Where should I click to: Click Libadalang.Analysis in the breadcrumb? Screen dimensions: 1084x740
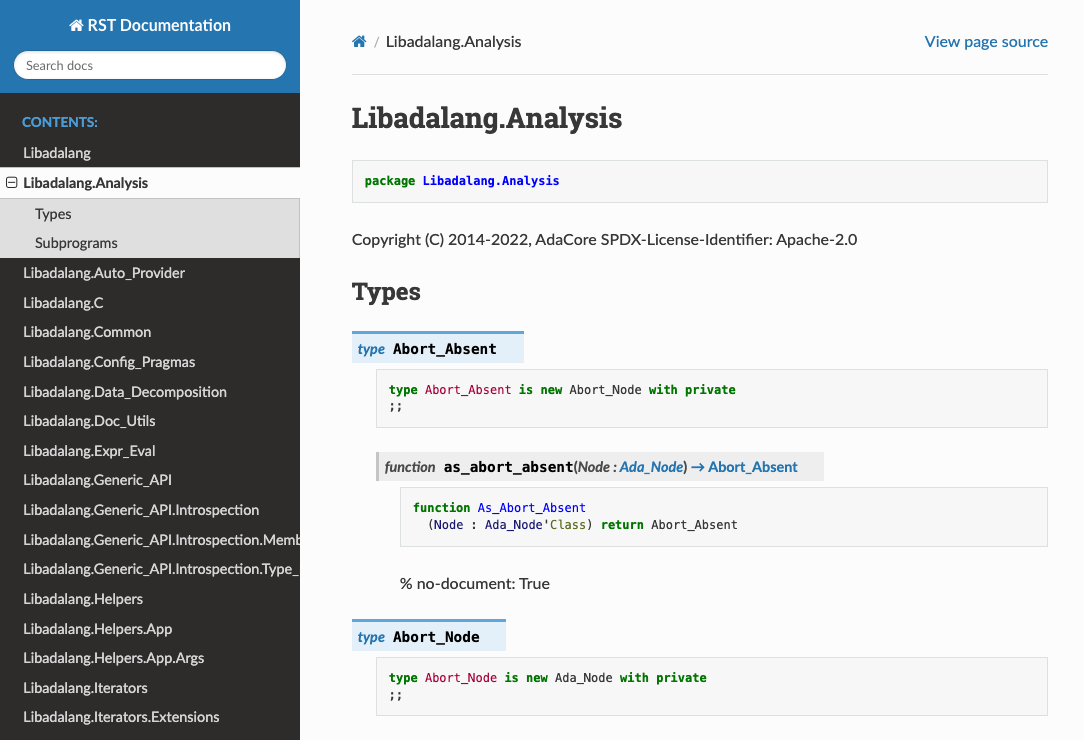click(x=454, y=42)
